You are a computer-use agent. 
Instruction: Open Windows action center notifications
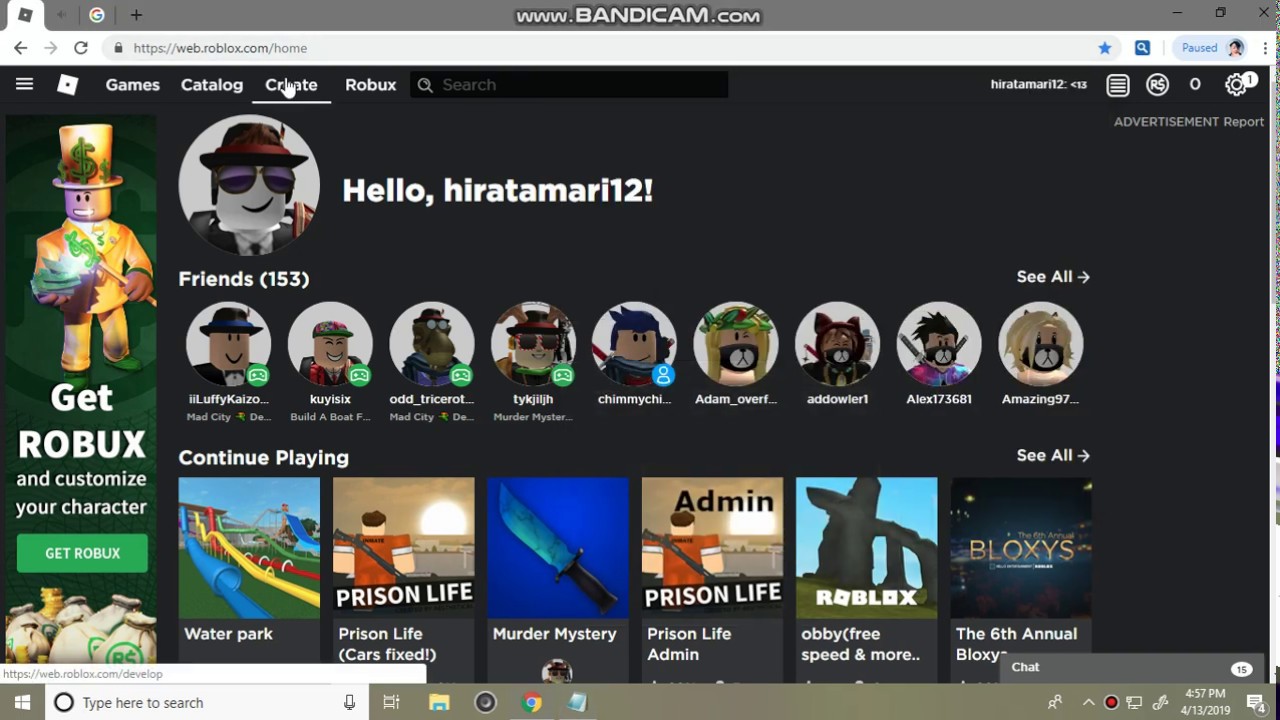point(1256,703)
